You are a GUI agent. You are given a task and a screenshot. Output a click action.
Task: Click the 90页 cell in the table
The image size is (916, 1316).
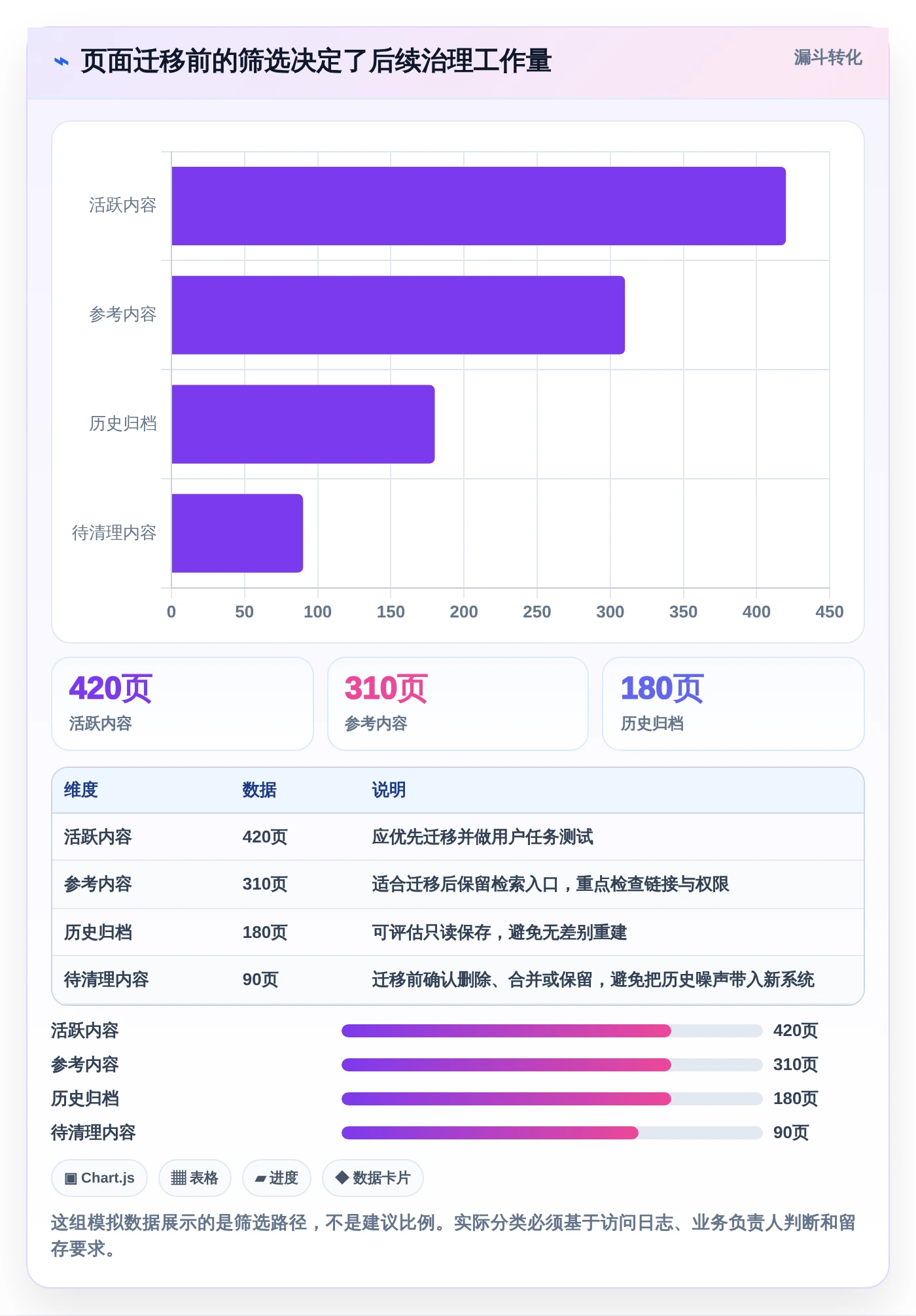click(260, 980)
